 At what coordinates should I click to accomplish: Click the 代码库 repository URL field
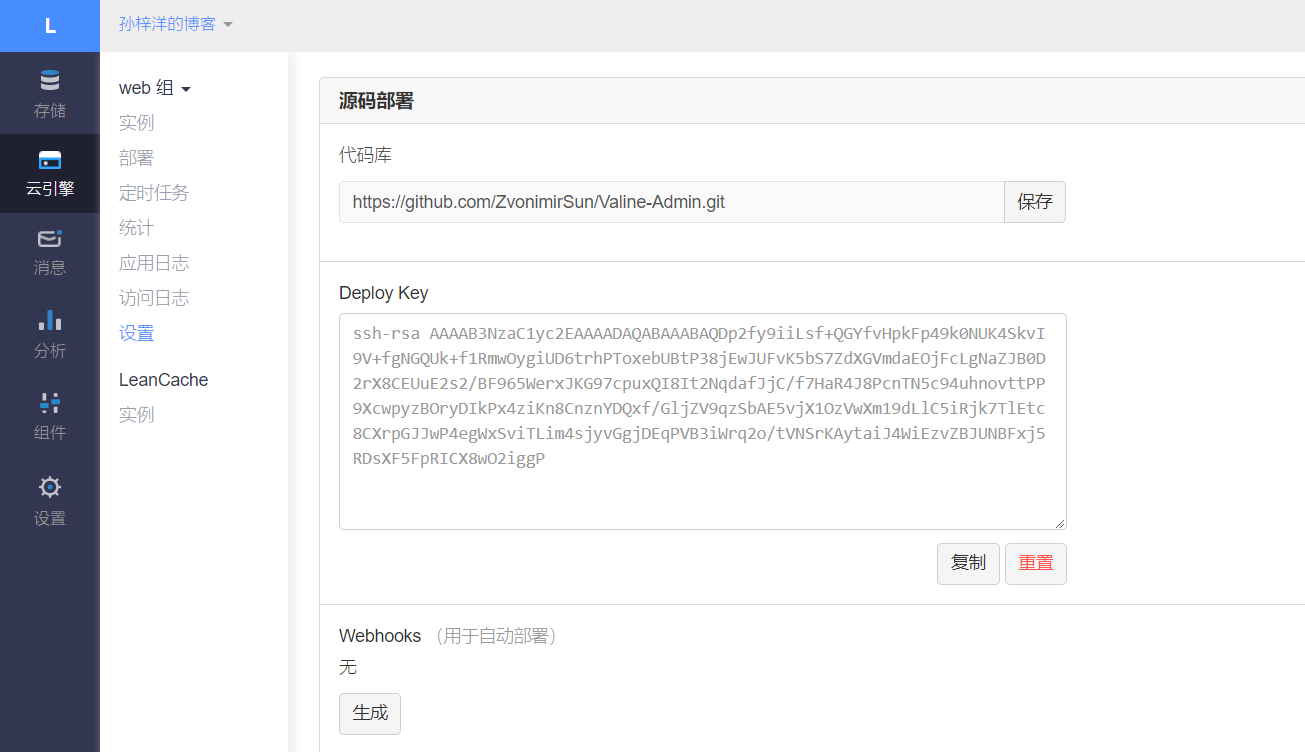coord(670,202)
